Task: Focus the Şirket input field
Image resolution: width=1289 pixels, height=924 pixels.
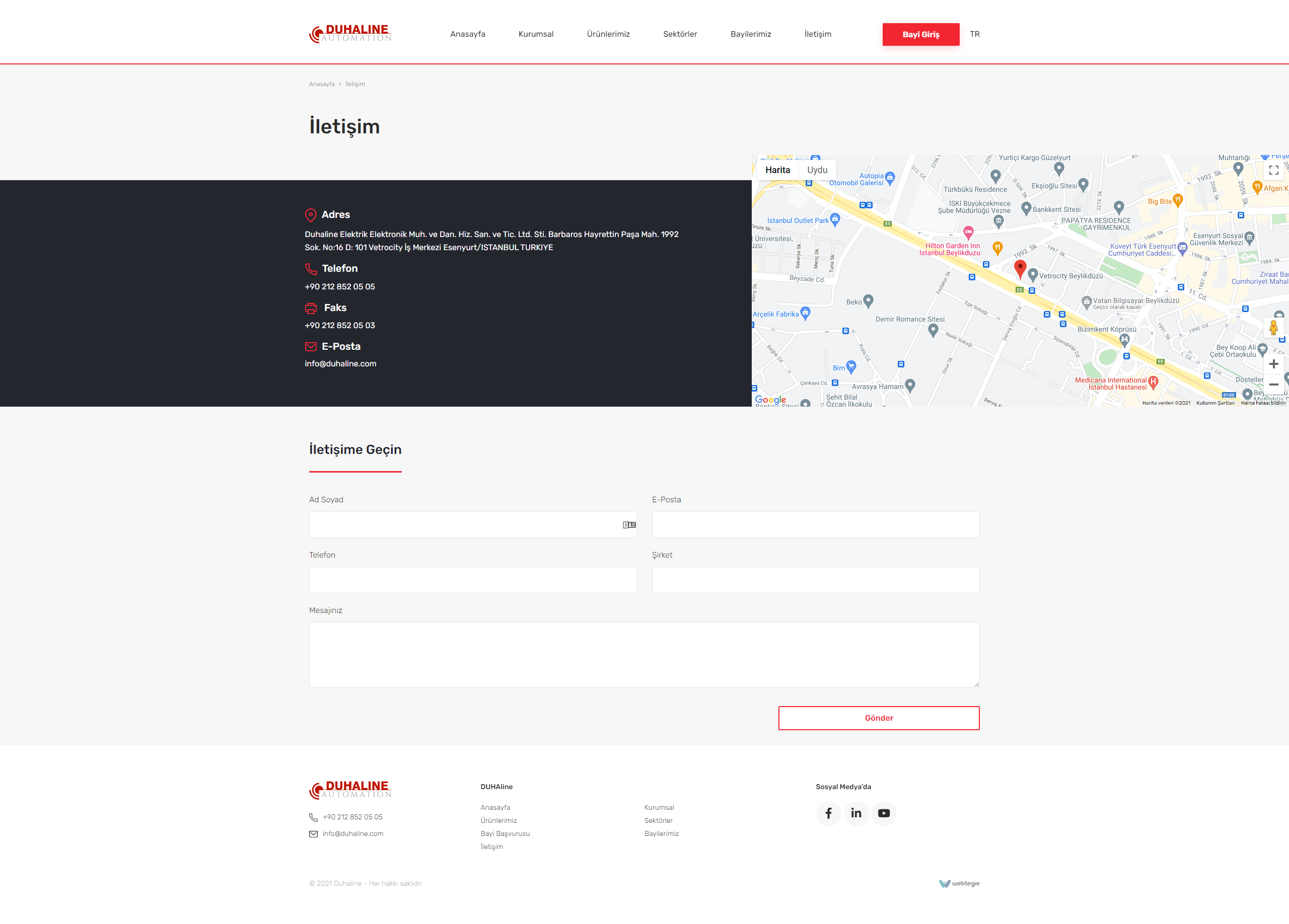Action: tap(816, 580)
